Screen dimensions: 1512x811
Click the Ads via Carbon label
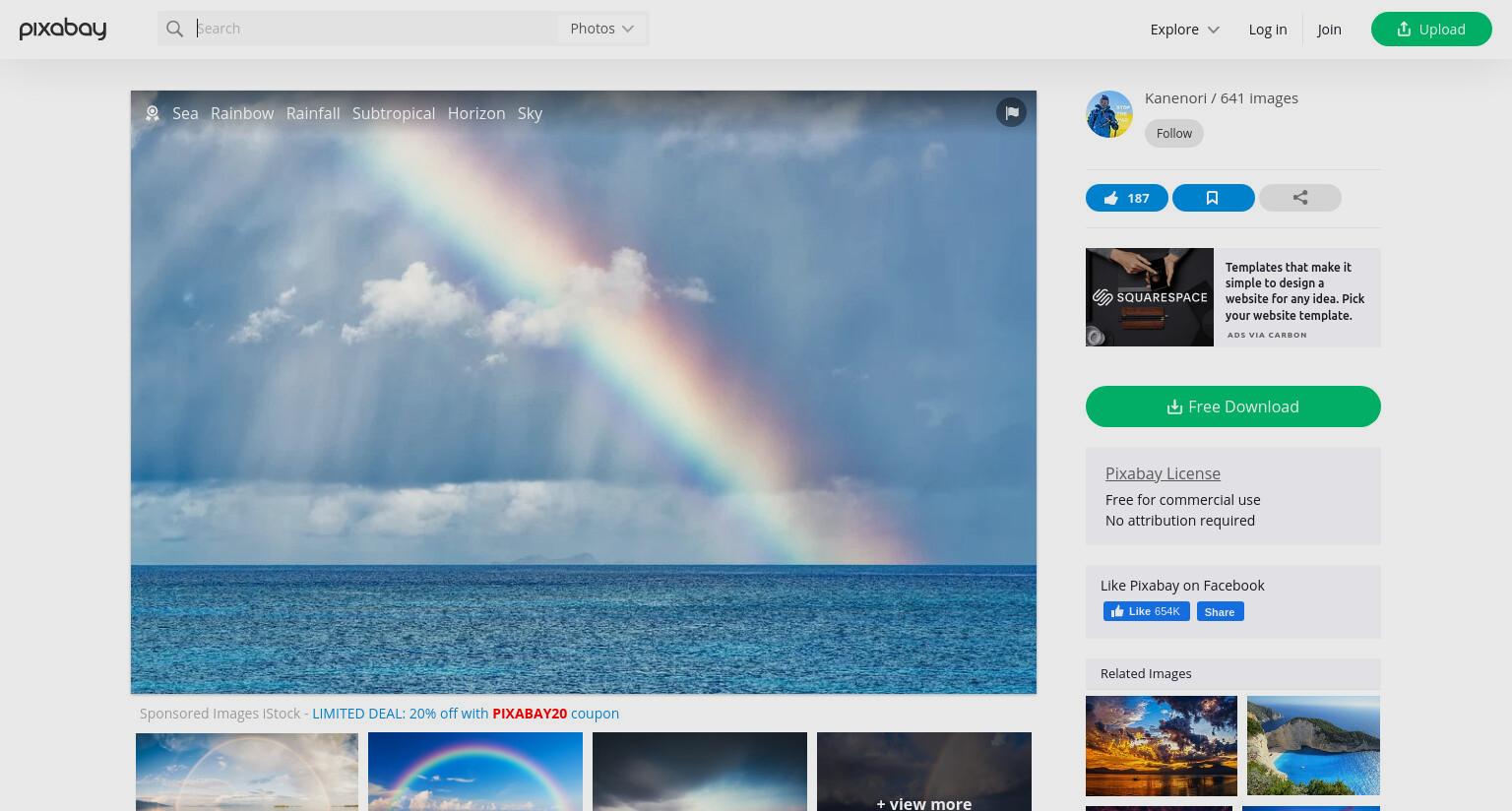1267,335
